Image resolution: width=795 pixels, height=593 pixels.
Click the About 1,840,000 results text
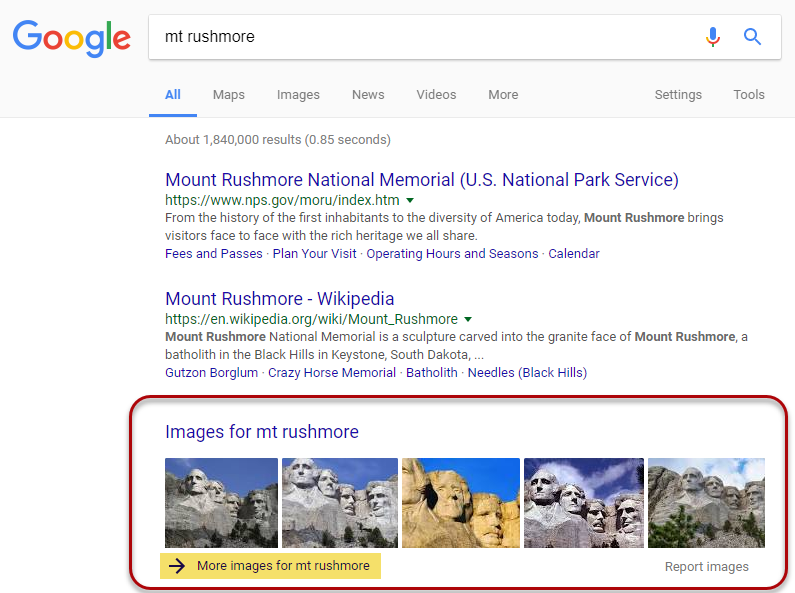click(278, 140)
